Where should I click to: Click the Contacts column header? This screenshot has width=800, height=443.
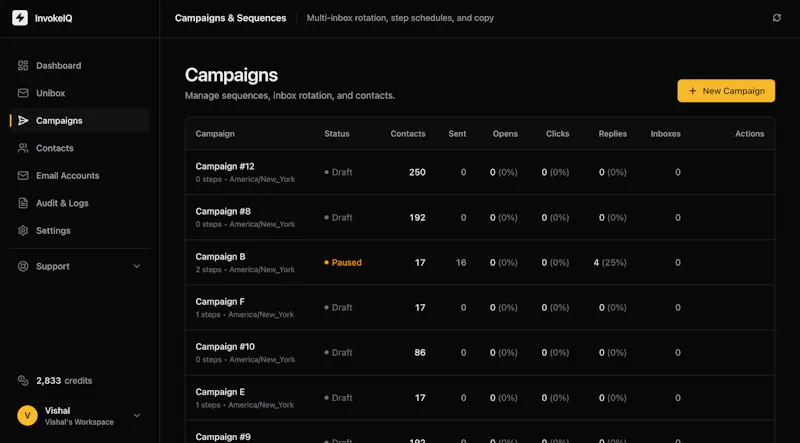408,134
